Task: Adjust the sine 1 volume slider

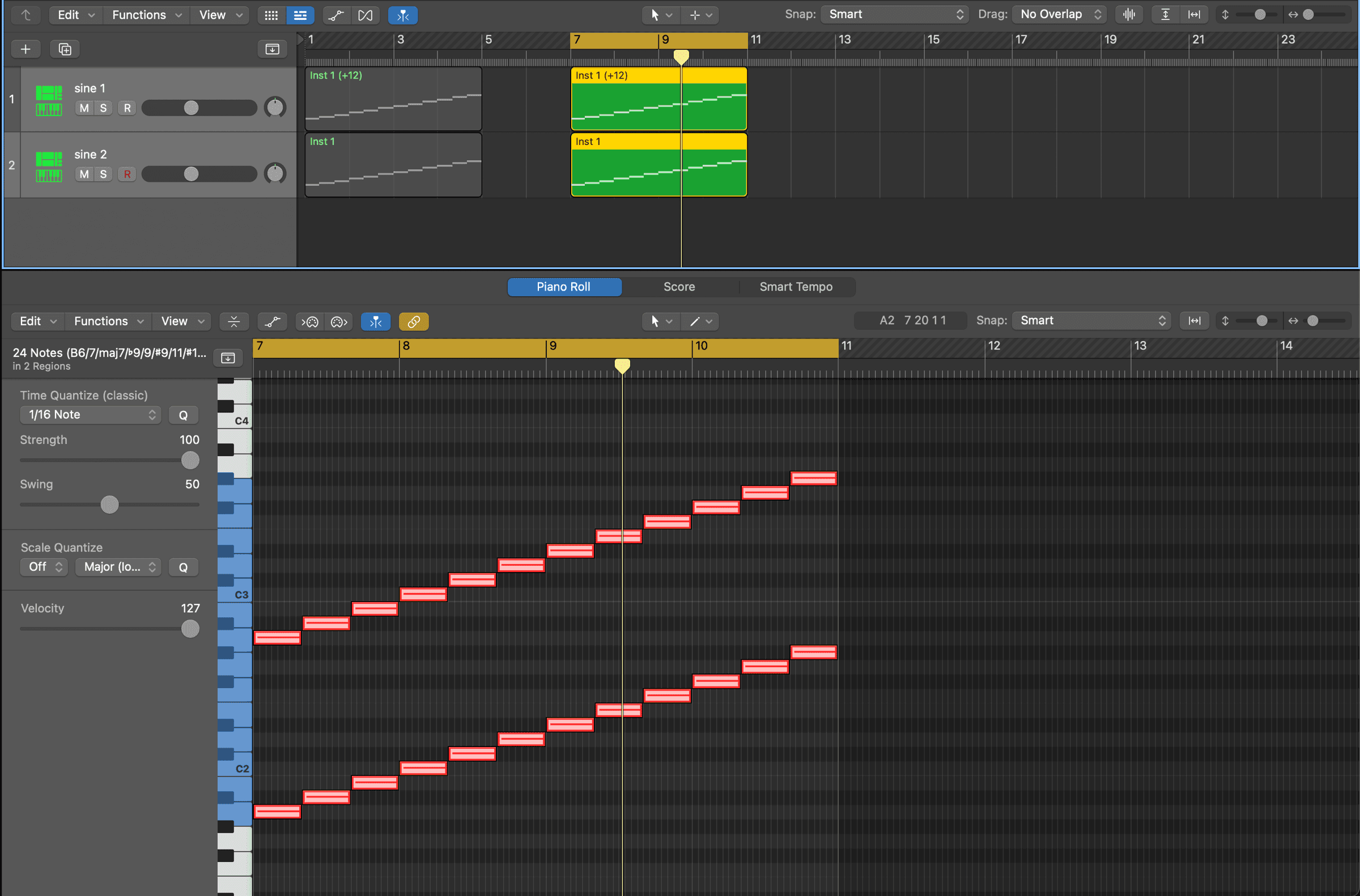Action: coord(199,108)
